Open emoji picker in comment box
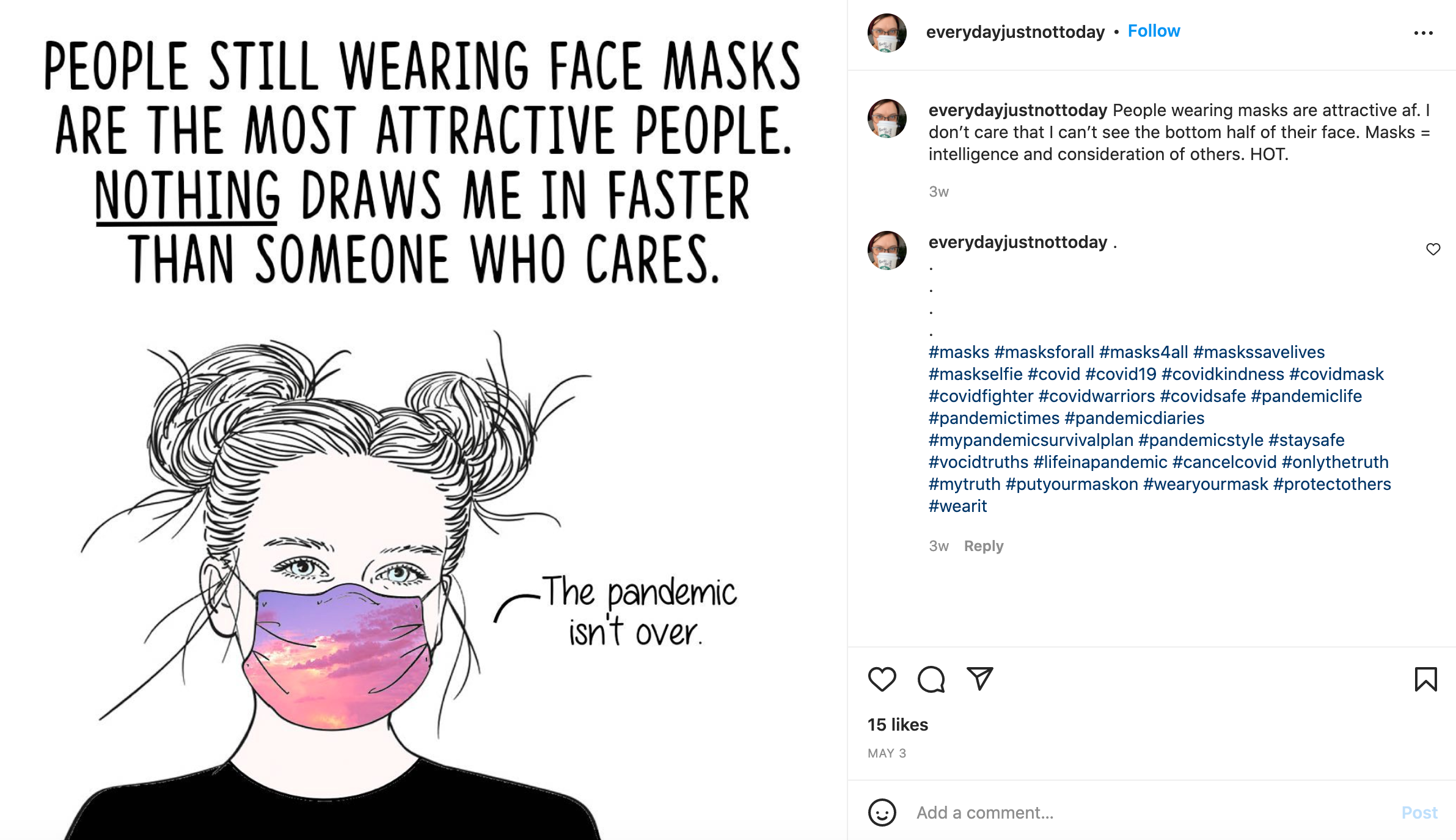Image resolution: width=1456 pixels, height=840 pixels. point(882,813)
